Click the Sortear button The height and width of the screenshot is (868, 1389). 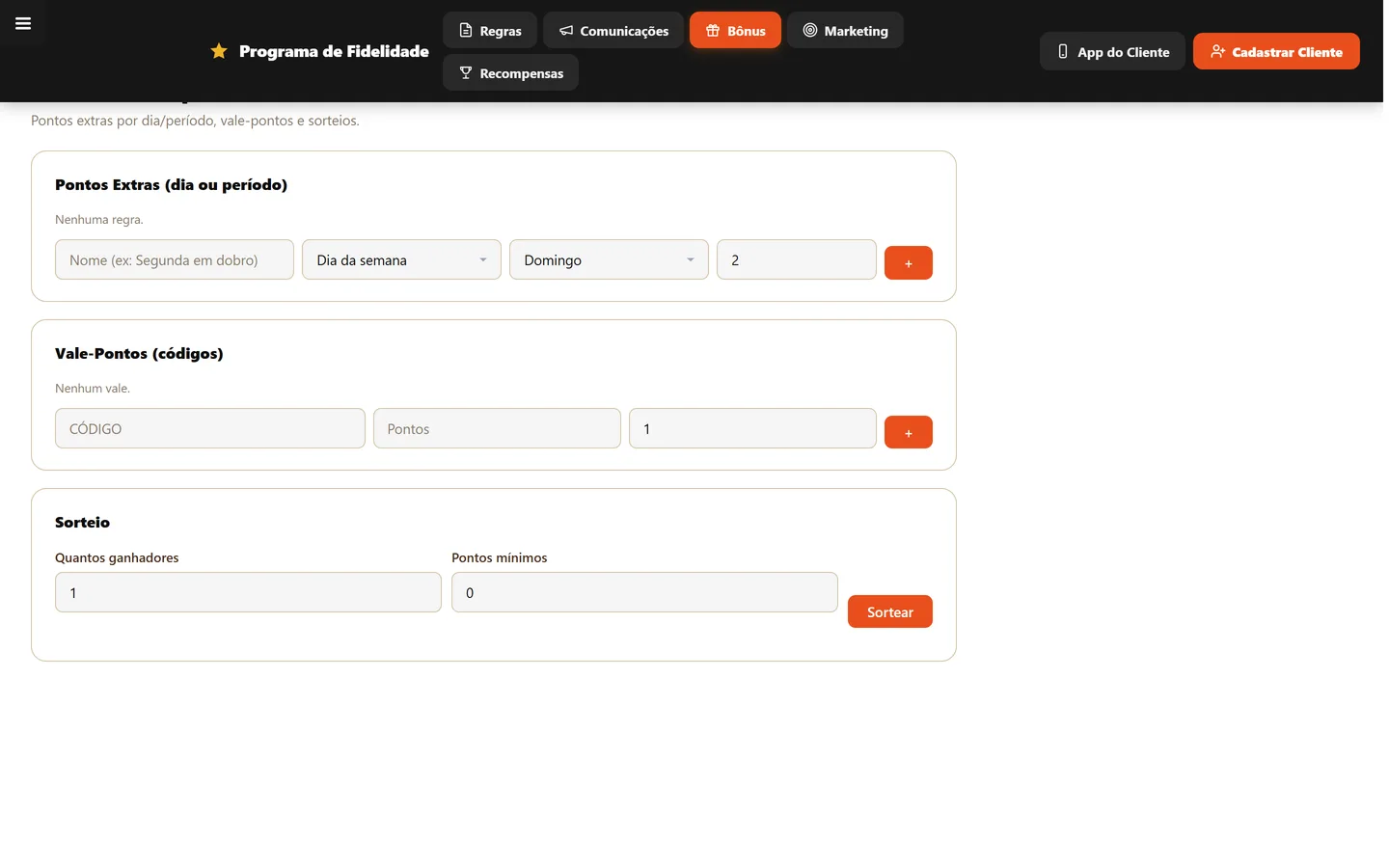coord(890,611)
